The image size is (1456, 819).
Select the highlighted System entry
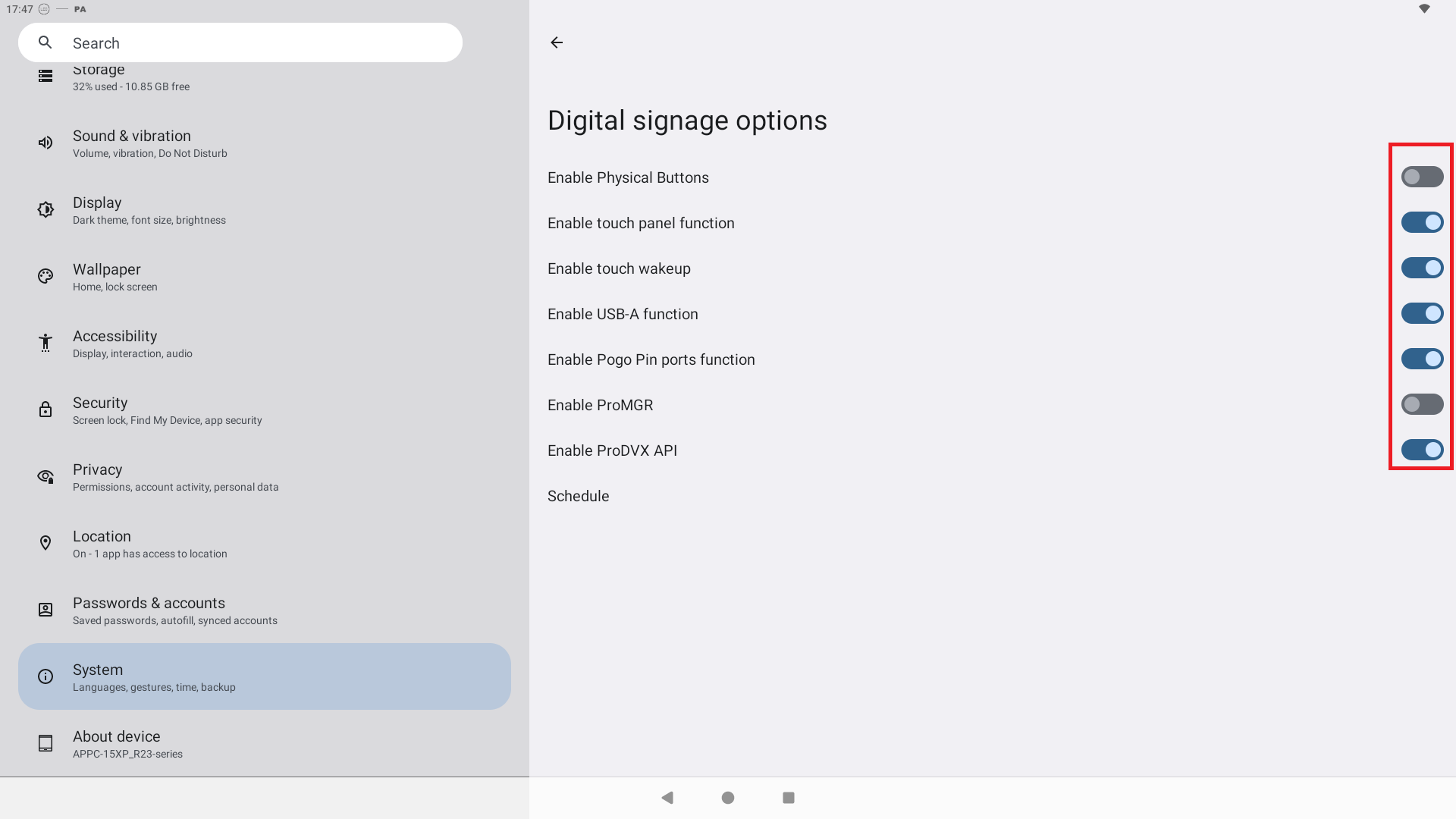265,676
